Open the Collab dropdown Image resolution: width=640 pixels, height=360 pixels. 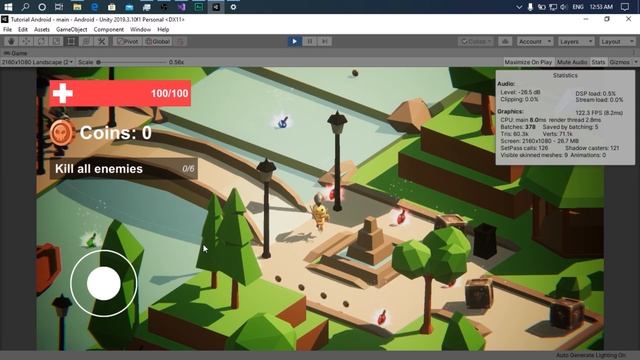(x=476, y=42)
